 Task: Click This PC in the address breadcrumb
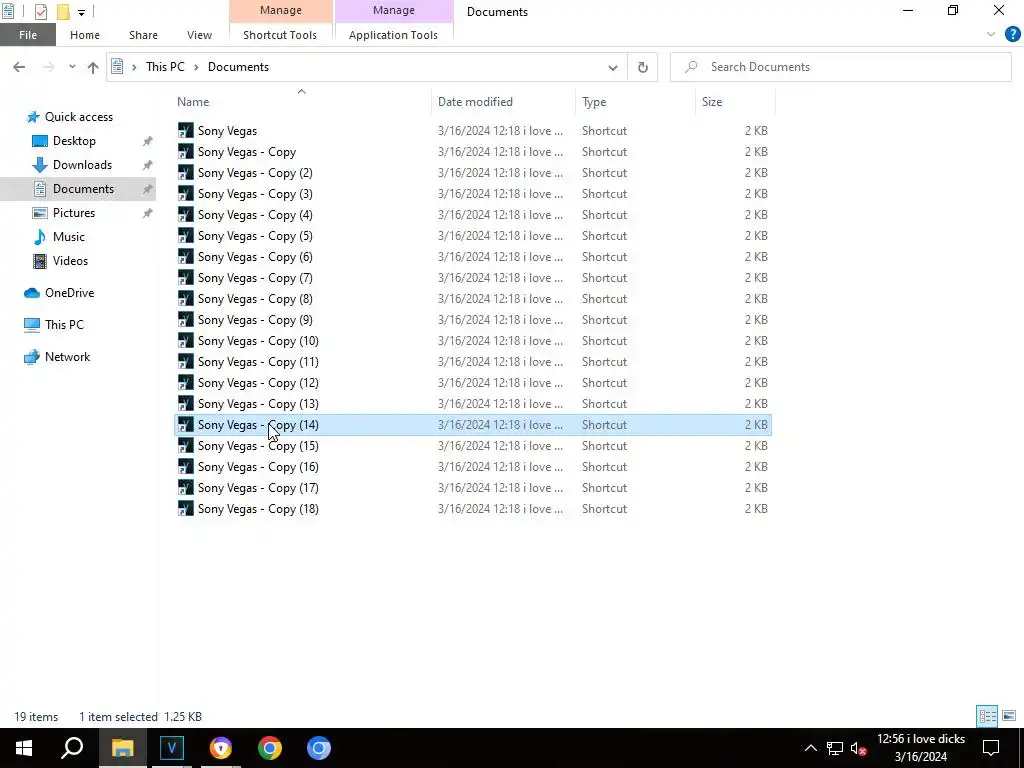pos(165,67)
